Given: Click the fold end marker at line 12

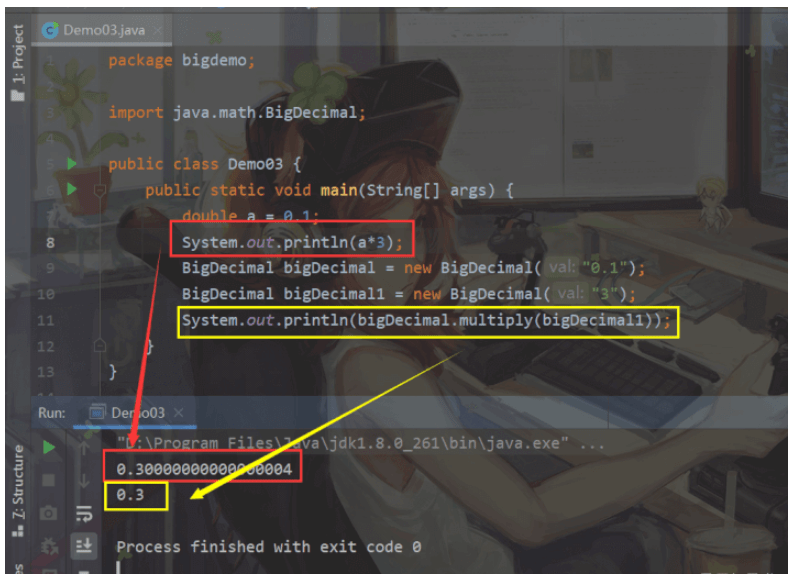Looking at the screenshot, I should 100,345.
